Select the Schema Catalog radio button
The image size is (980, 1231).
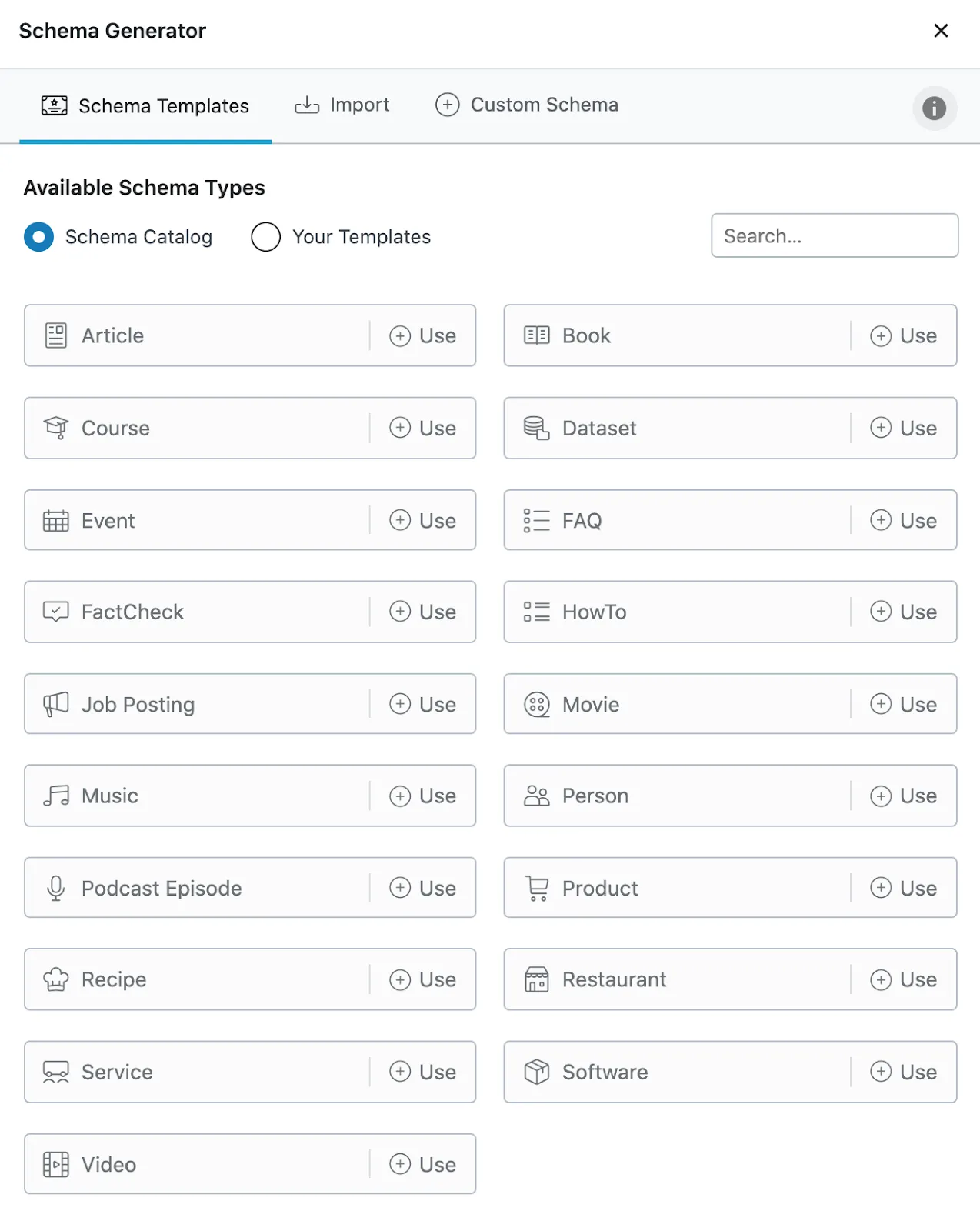click(x=39, y=237)
